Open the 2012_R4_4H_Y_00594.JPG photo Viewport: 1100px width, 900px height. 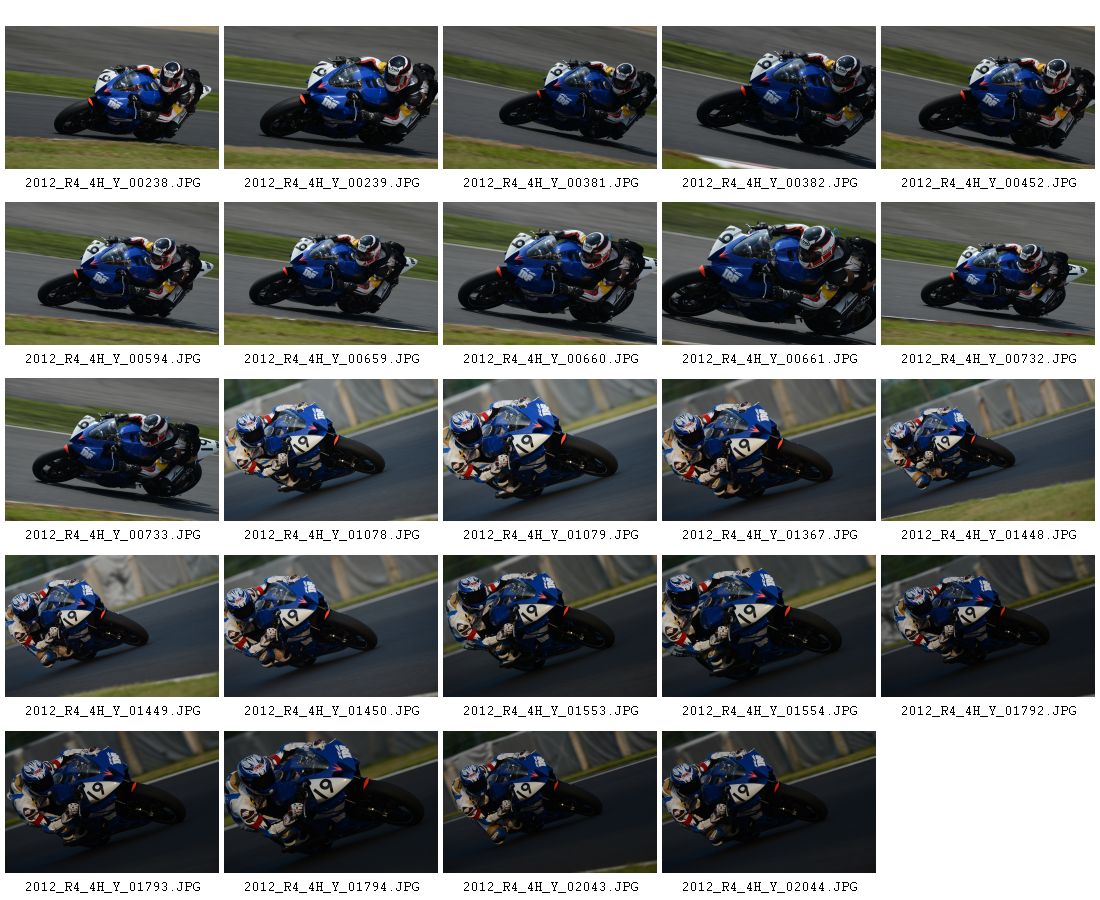[x=112, y=274]
